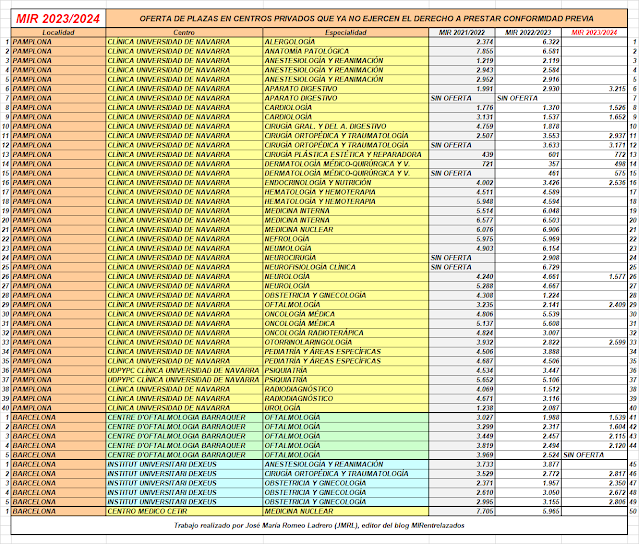639x544 pixels.
Task: Select 'CIRUGÍA ORTOPÉDICA Y TRAUMATOLOGÍA' in the Dexeus row
Action: pyautogui.click(x=346, y=474)
